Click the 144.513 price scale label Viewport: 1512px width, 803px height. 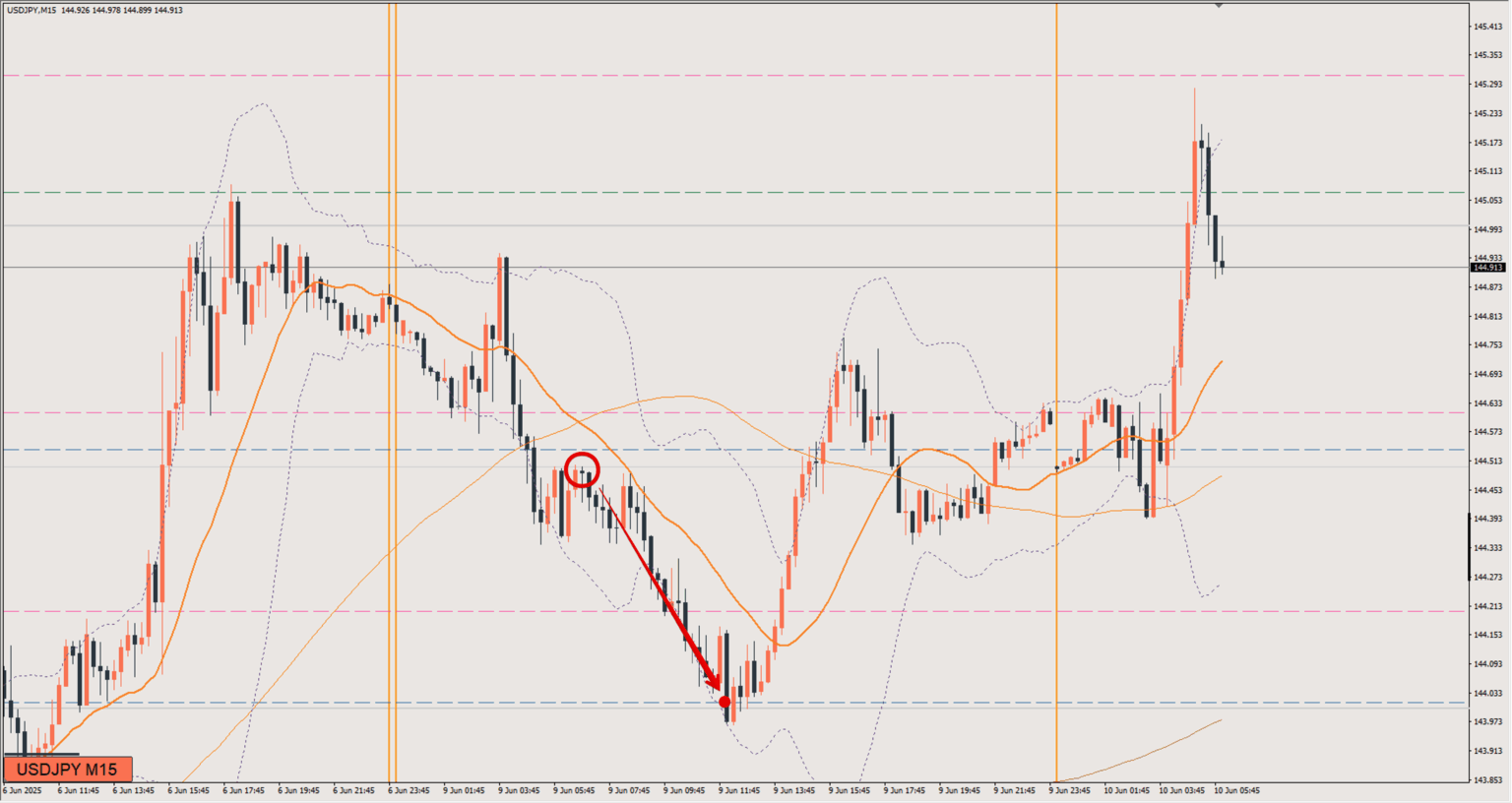pyautogui.click(x=1487, y=462)
